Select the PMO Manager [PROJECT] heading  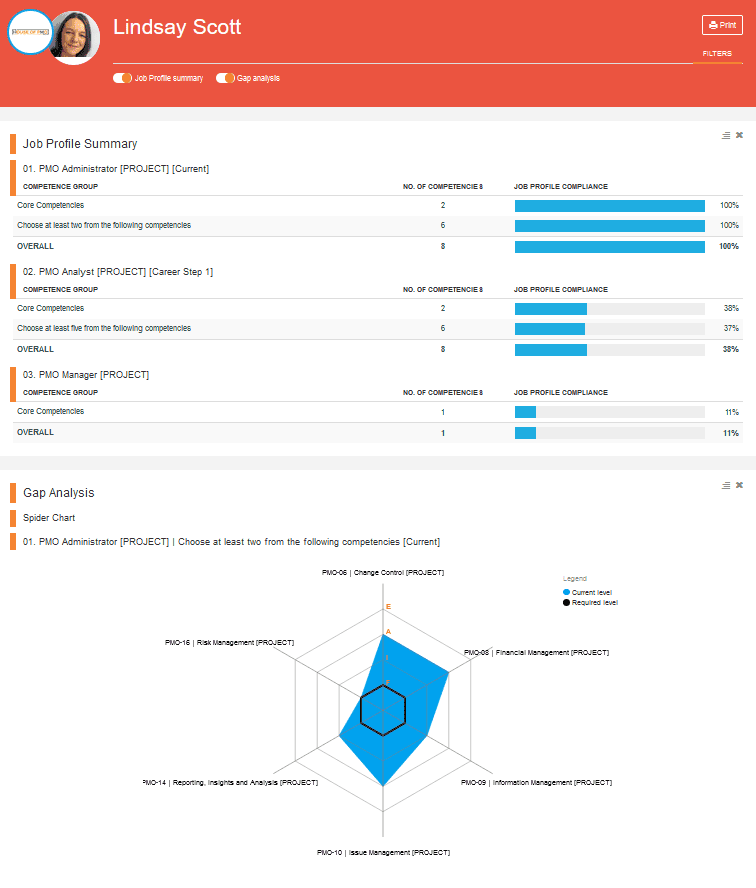(86, 375)
